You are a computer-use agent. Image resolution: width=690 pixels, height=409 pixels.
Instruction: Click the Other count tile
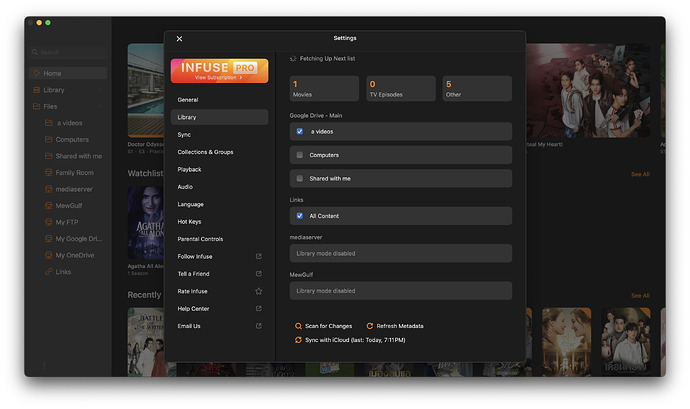pyautogui.click(x=477, y=88)
